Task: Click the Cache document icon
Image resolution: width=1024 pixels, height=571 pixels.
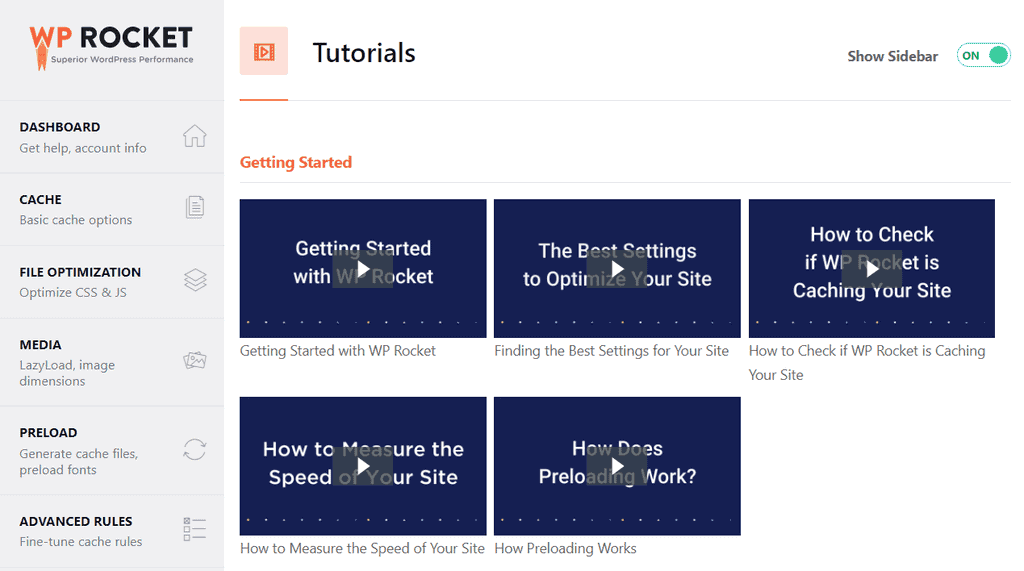Action: tap(195, 207)
